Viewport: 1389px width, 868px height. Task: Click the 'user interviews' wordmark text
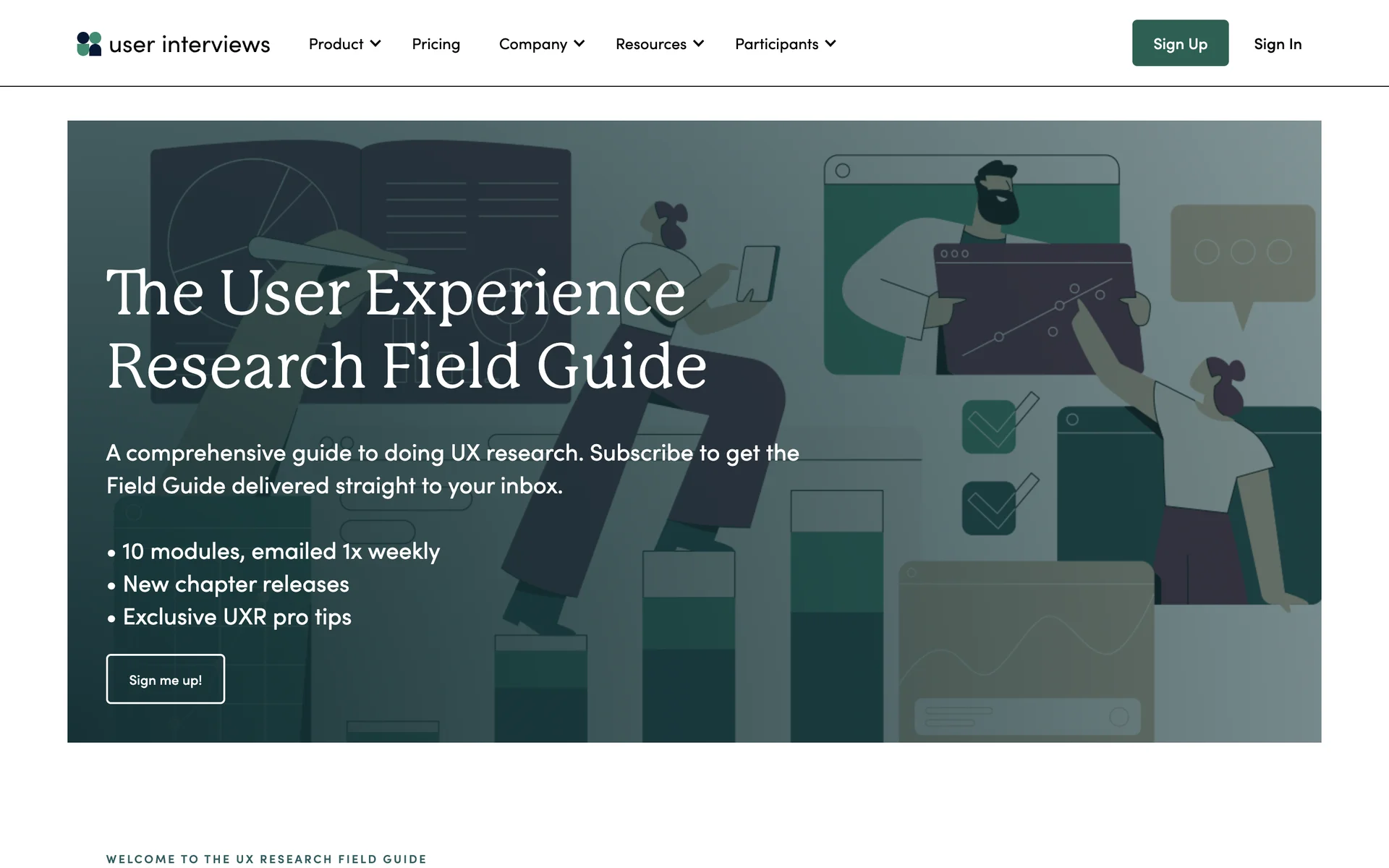point(190,45)
